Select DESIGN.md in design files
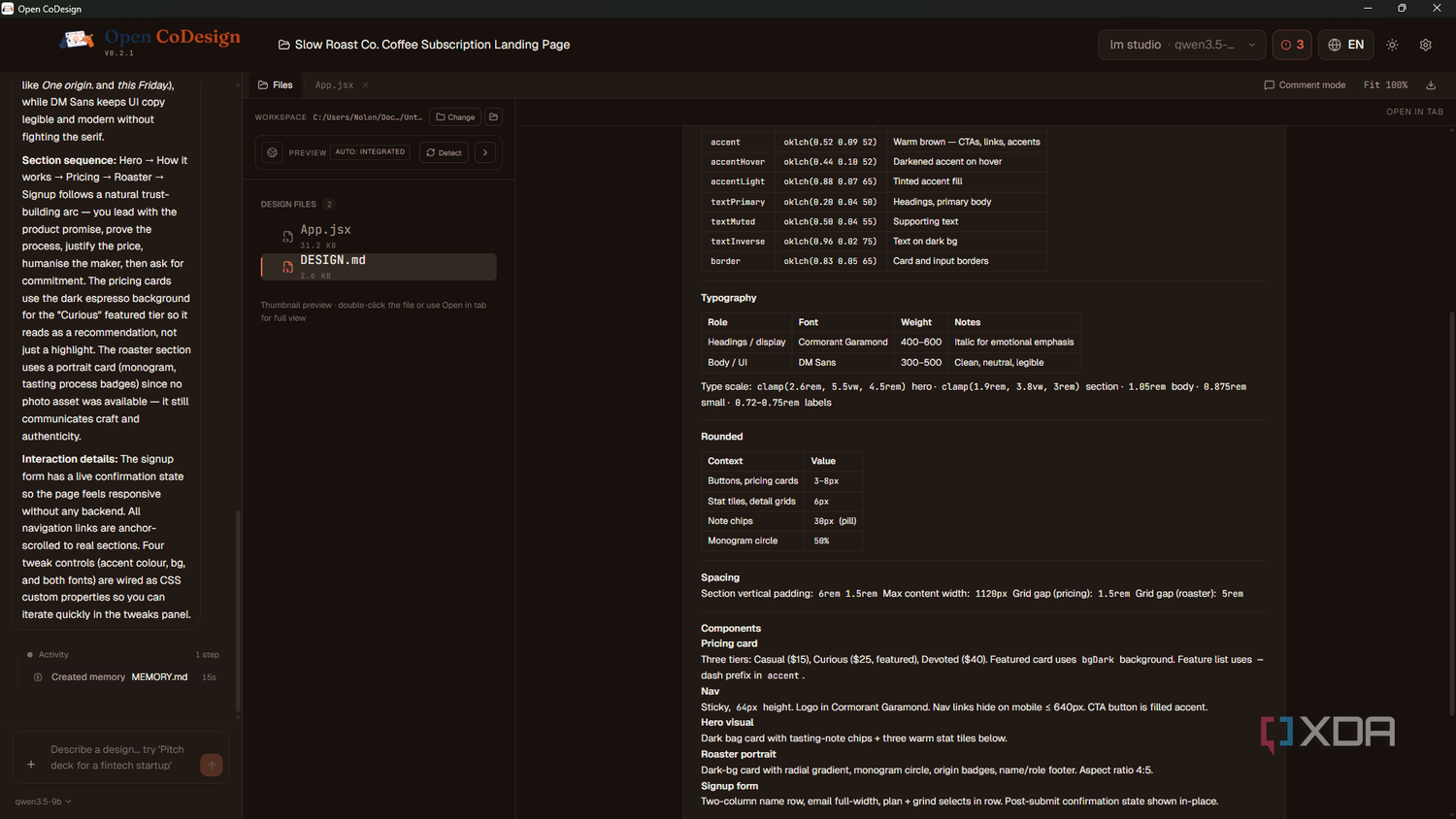Screen dimensions: 1456x819 pos(379,267)
